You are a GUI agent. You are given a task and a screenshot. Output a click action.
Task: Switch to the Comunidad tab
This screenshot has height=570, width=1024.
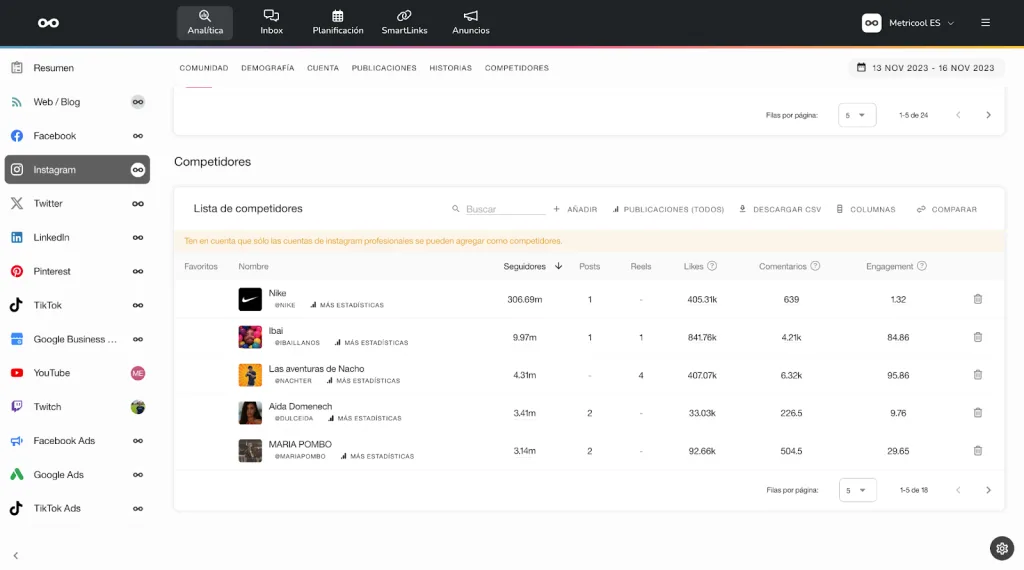[x=204, y=68]
